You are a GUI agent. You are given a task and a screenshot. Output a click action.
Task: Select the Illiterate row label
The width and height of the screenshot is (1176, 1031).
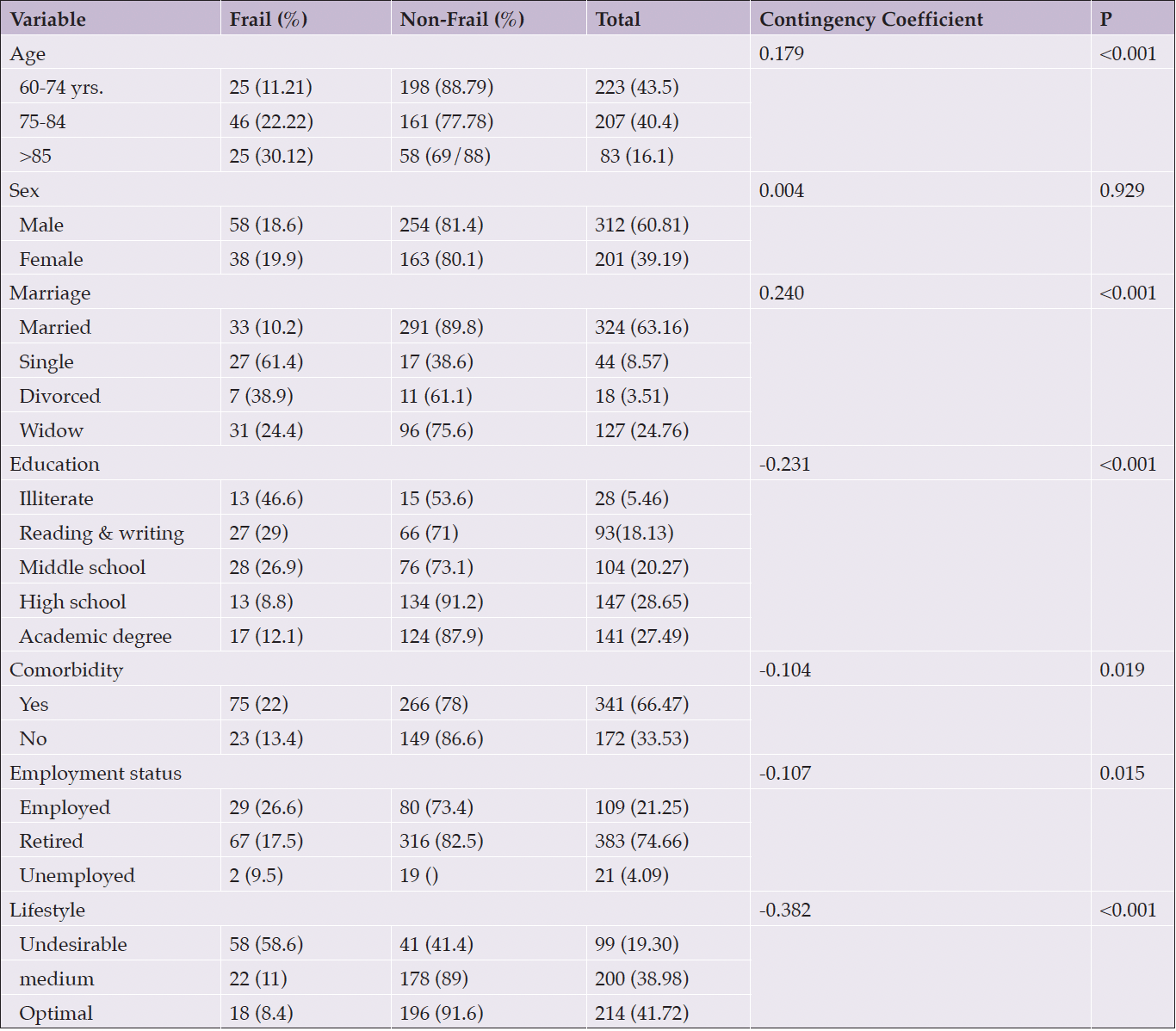tap(57, 499)
